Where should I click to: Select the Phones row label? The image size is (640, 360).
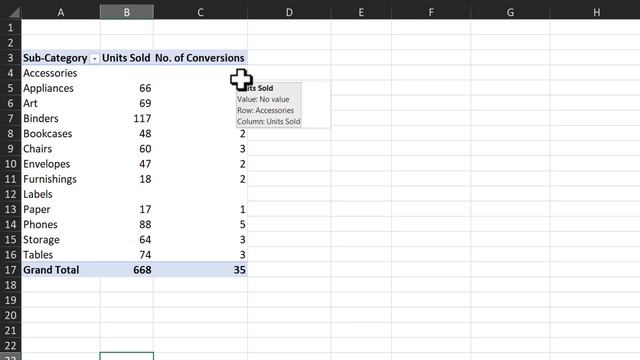pos(40,224)
